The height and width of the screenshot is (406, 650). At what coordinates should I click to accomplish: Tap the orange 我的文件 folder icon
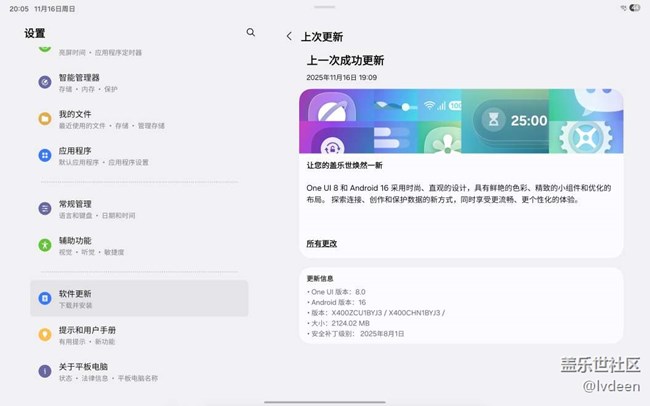tap(45, 119)
